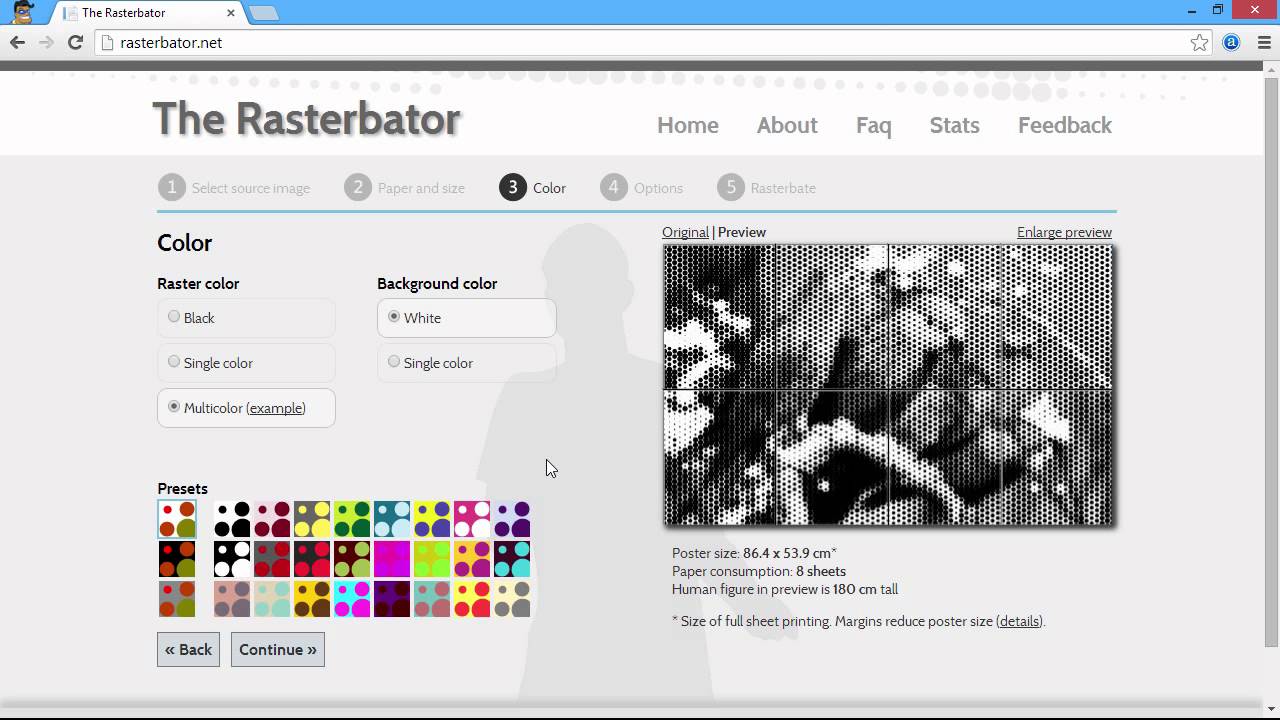The image size is (1280, 720).
Task: Open the Multicolor example link
Action: coord(276,408)
